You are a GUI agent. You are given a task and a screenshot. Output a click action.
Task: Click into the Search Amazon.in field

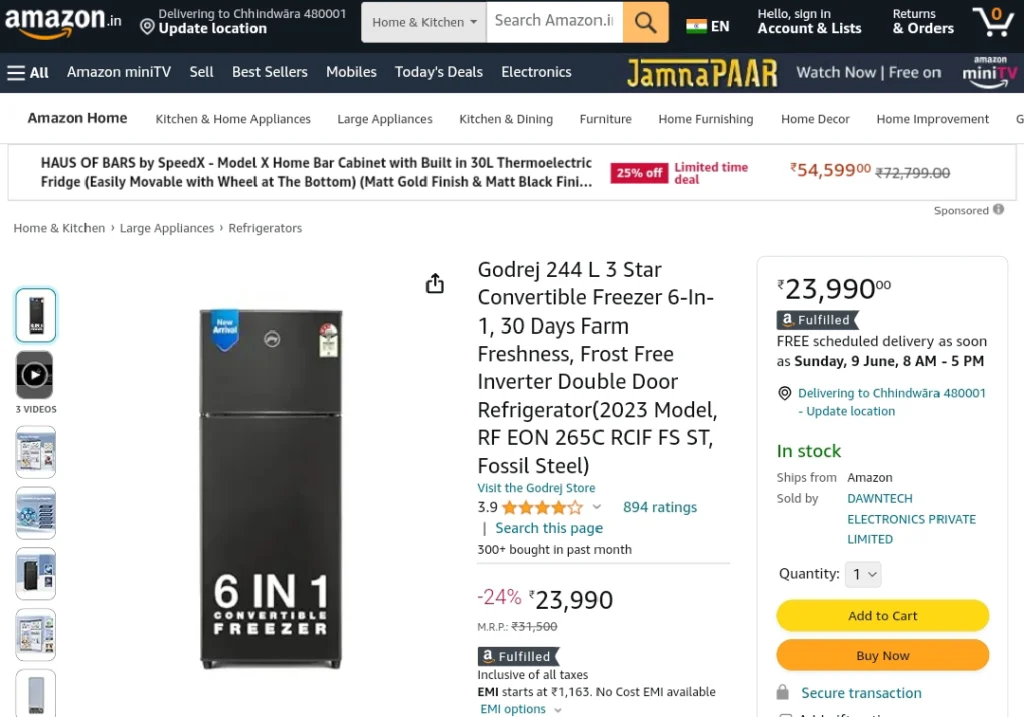pos(554,22)
